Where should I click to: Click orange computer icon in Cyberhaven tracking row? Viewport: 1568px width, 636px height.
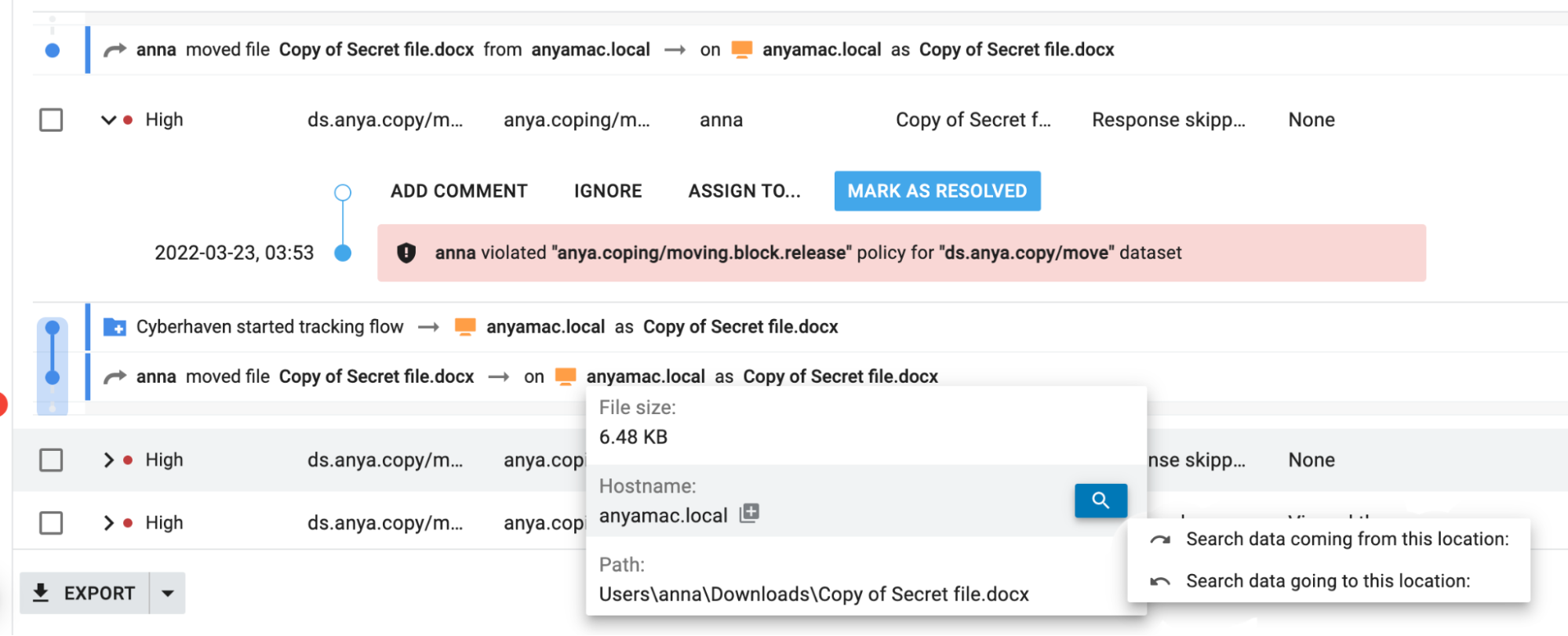465,326
